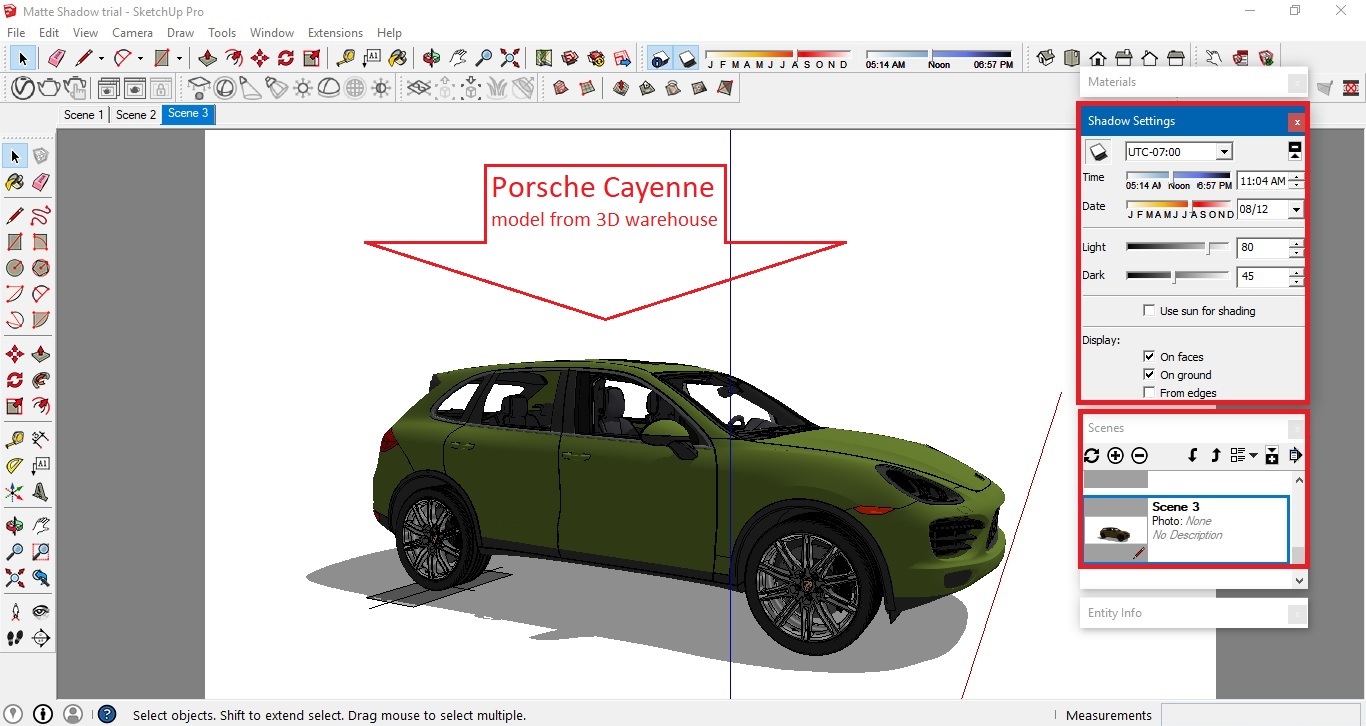
Task: Switch to the Scene 2 tab
Action: (136, 114)
